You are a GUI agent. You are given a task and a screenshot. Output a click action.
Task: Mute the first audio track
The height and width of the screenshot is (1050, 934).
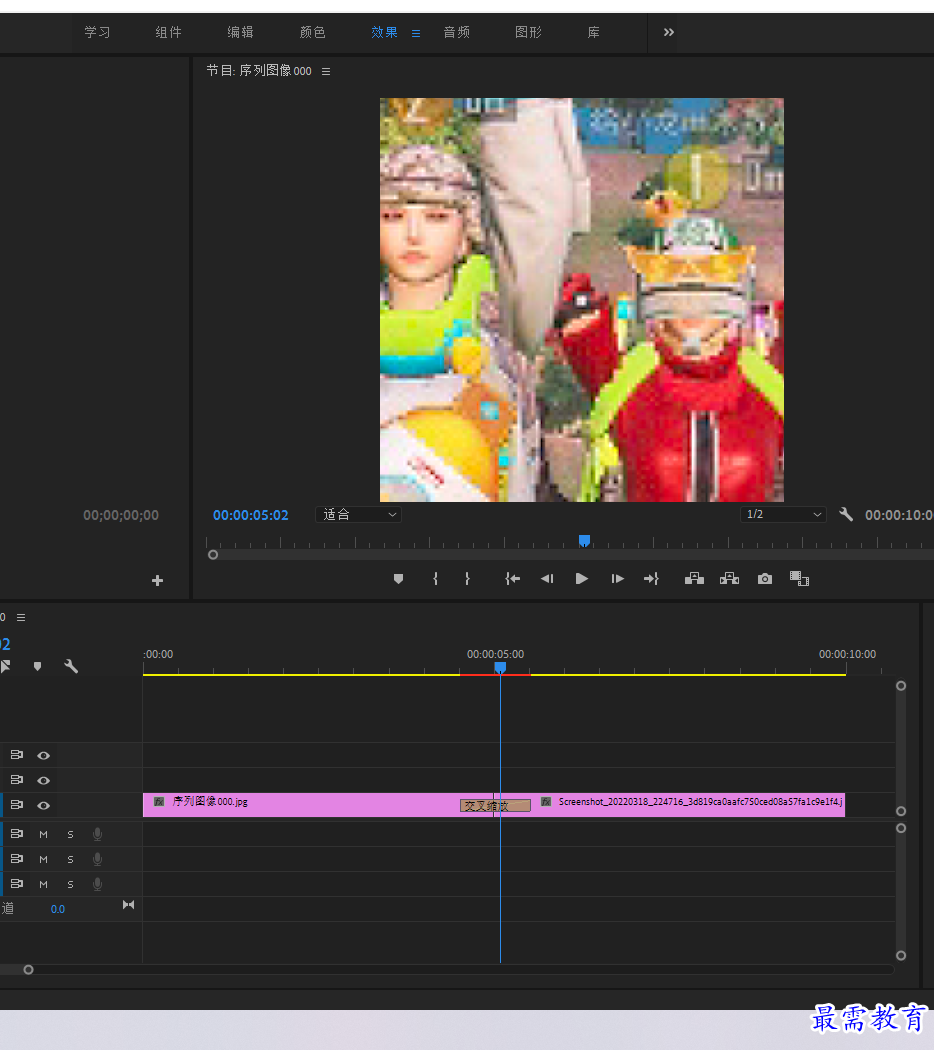click(44, 834)
